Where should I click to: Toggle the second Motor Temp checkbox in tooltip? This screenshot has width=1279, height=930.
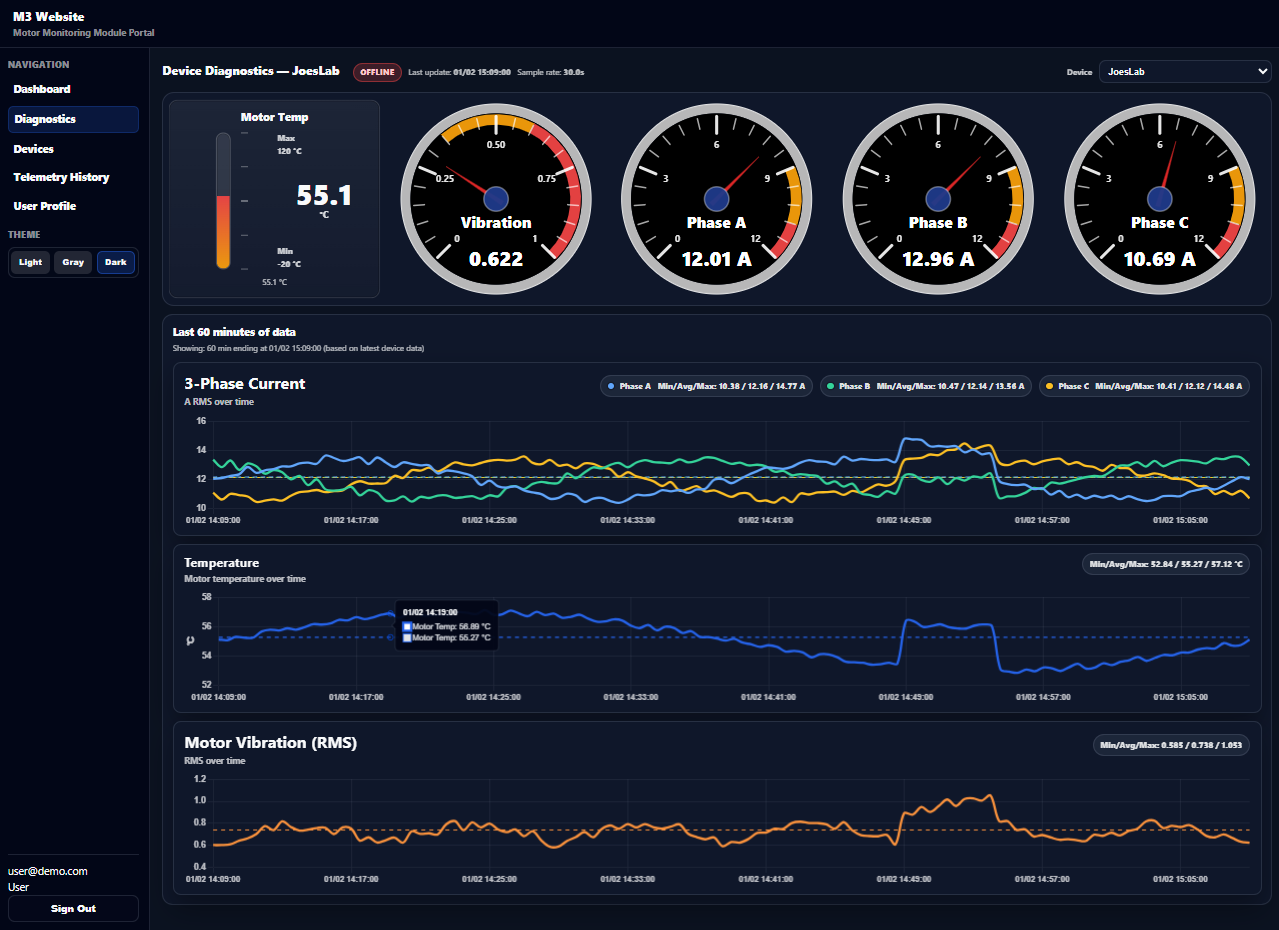[x=407, y=638]
